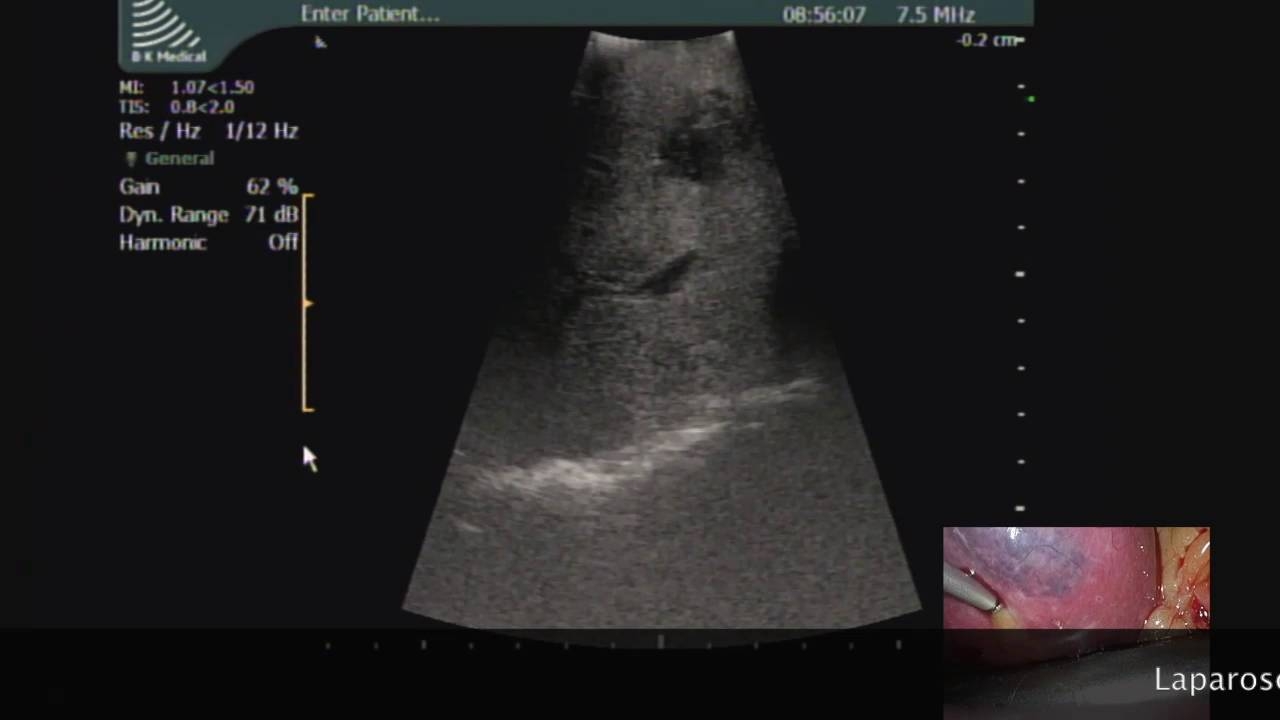Viewport: 1280px width, 720px height.
Task: Select the Res / Hz frame rate indicator
Action: (208, 131)
